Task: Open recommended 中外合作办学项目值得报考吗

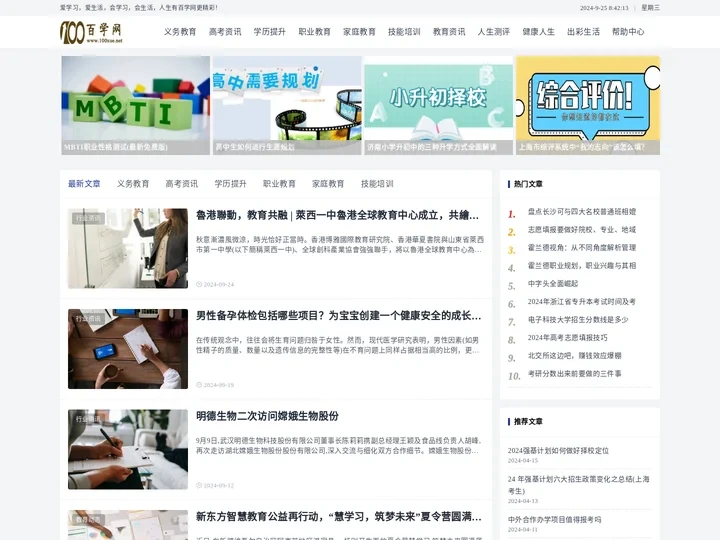Action: (x=555, y=520)
